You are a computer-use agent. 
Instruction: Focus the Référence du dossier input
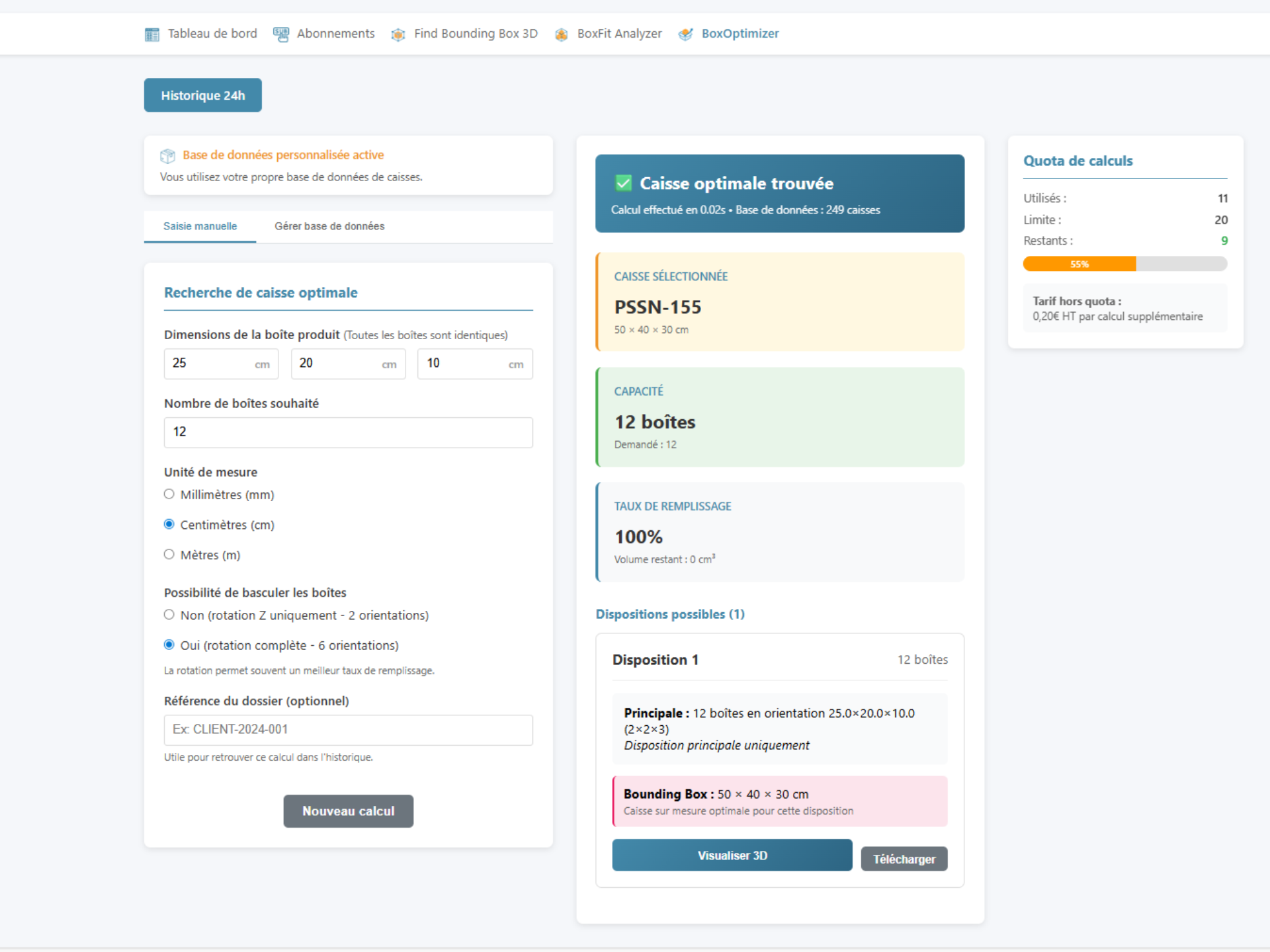pyautogui.click(x=348, y=730)
